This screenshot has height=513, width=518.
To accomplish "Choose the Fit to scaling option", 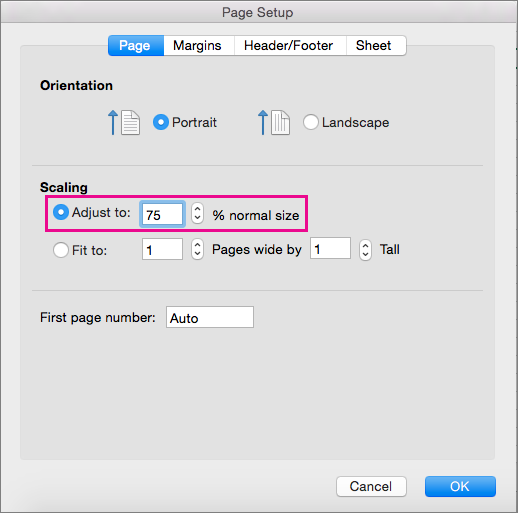I will click(61, 250).
